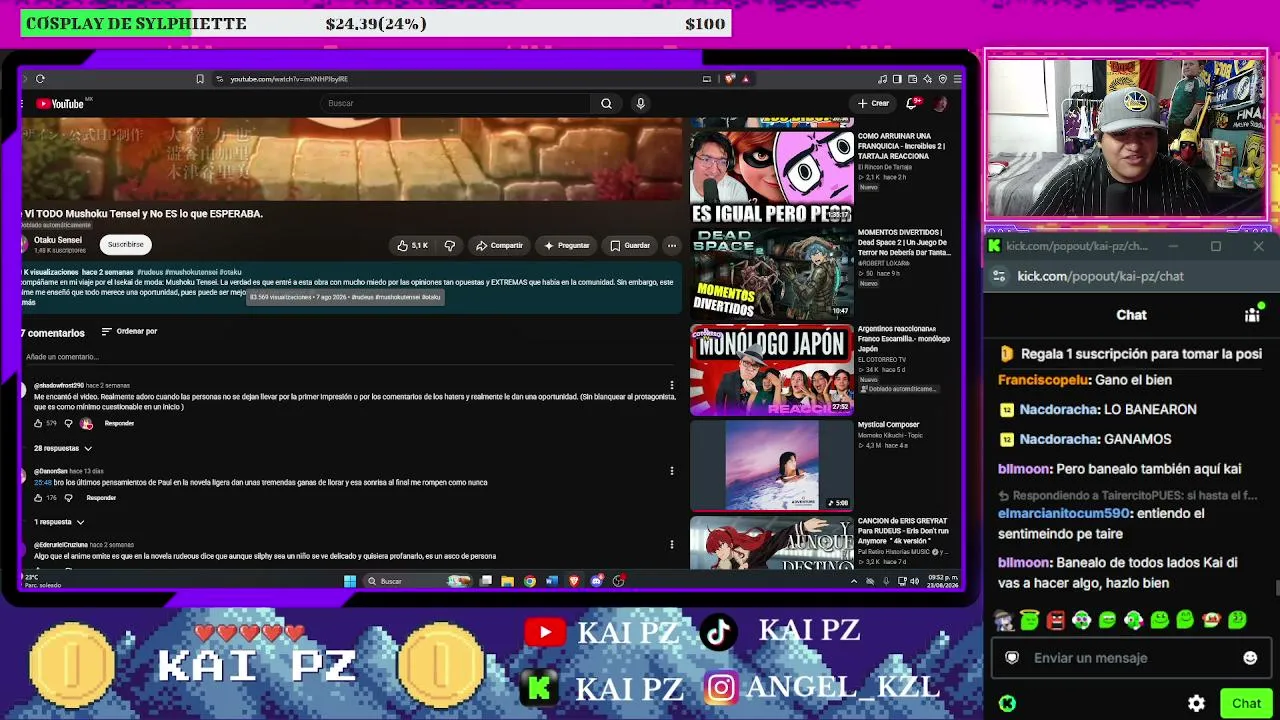Open the YouTube home logo
The height and width of the screenshot is (720, 1280).
[x=62, y=104]
